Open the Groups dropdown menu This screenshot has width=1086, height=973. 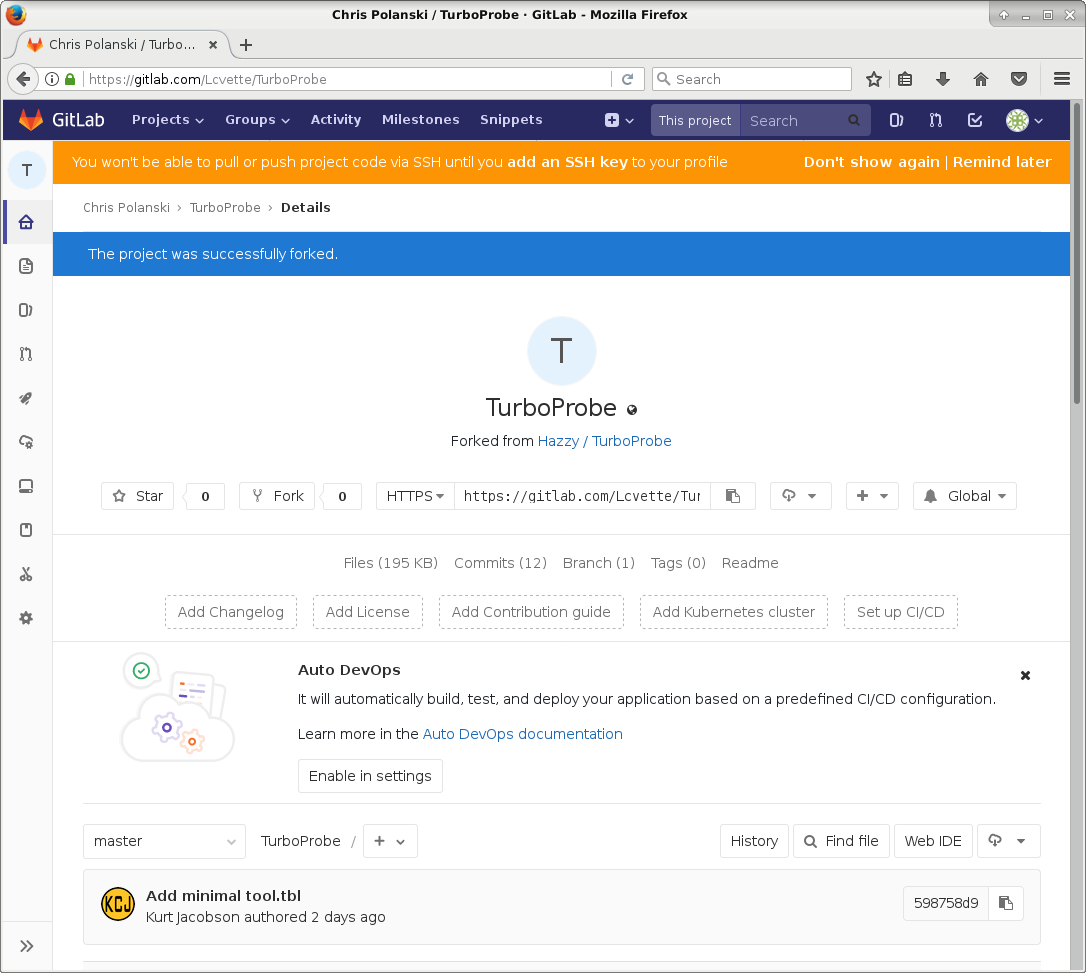pyautogui.click(x=257, y=120)
